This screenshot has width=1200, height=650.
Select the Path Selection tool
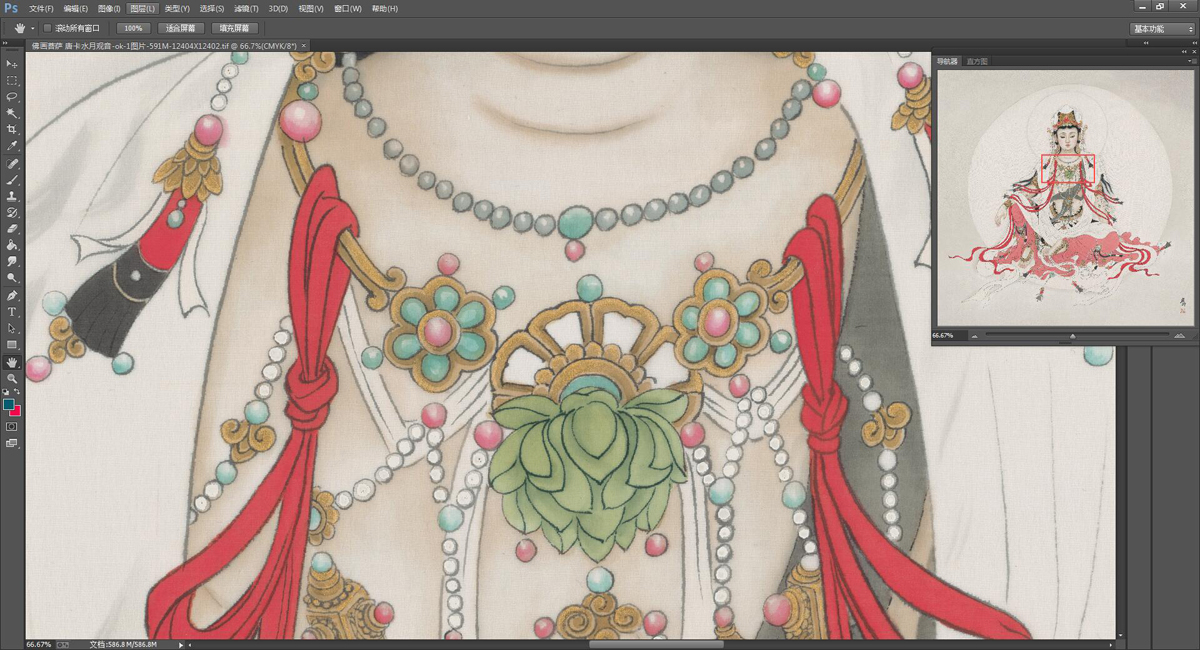click(12, 328)
